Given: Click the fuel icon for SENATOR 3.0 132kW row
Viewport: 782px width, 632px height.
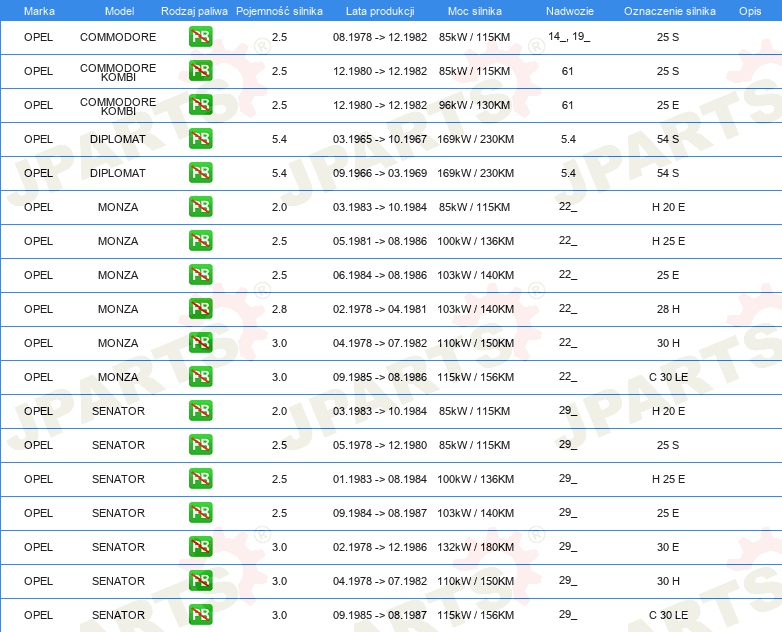Looking at the screenshot, I should (x=200, y=546).
